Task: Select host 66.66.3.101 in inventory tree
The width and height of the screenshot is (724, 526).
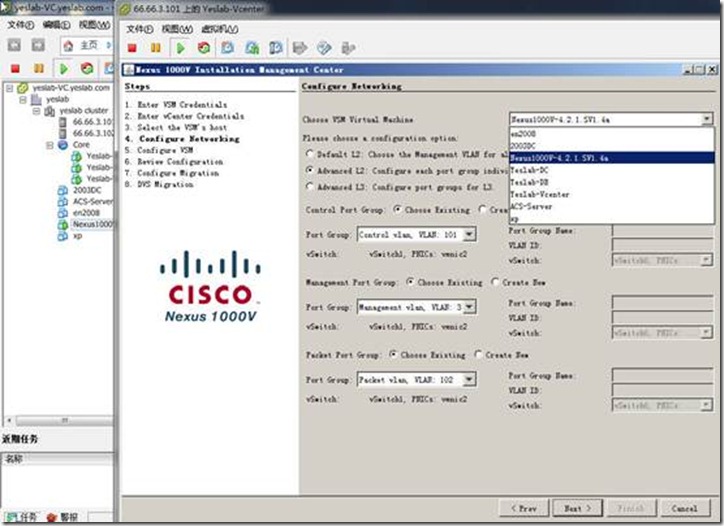Action: [92, 121]
